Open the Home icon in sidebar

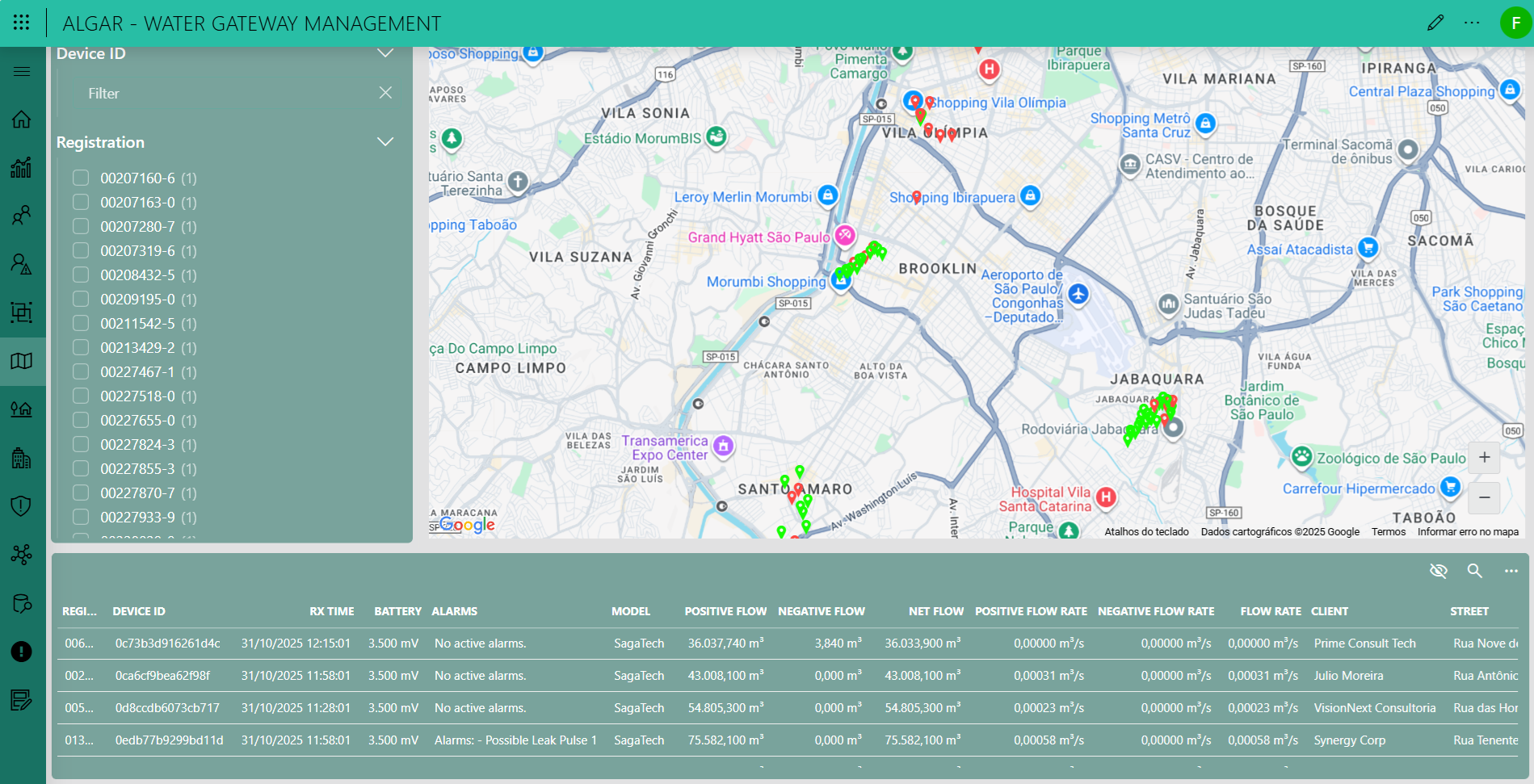22,119
